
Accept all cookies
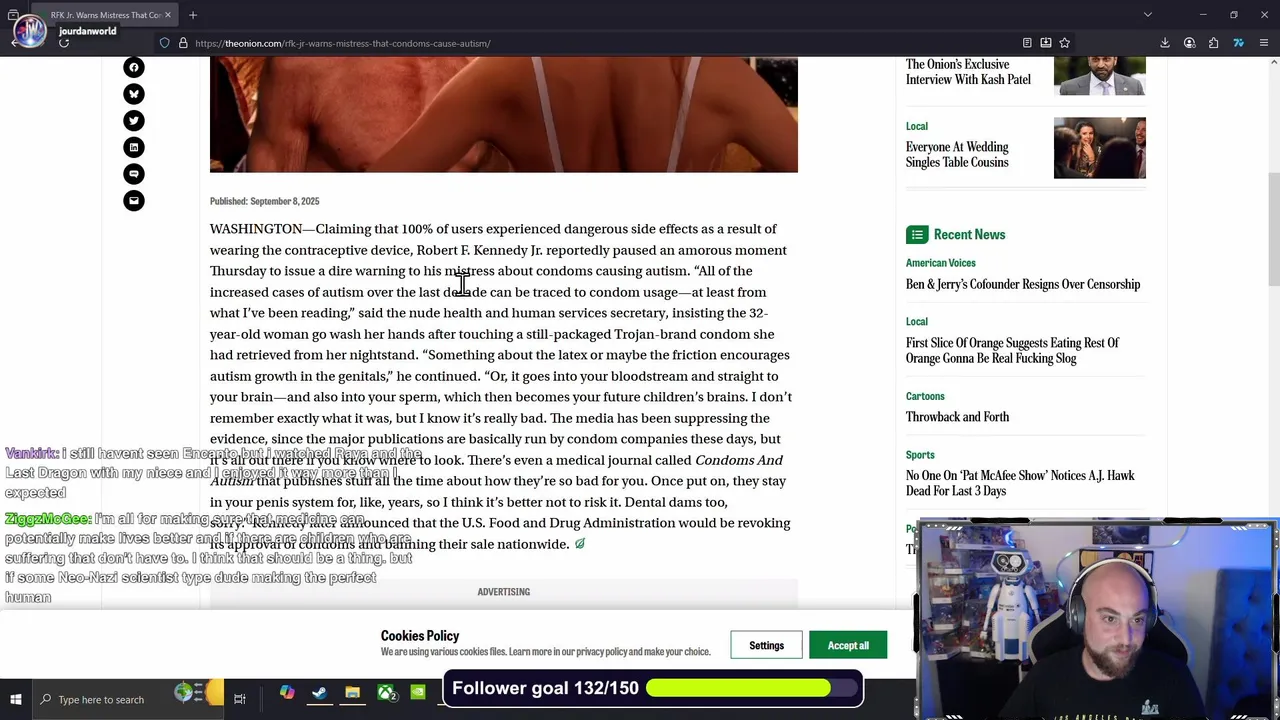point(848,645)
